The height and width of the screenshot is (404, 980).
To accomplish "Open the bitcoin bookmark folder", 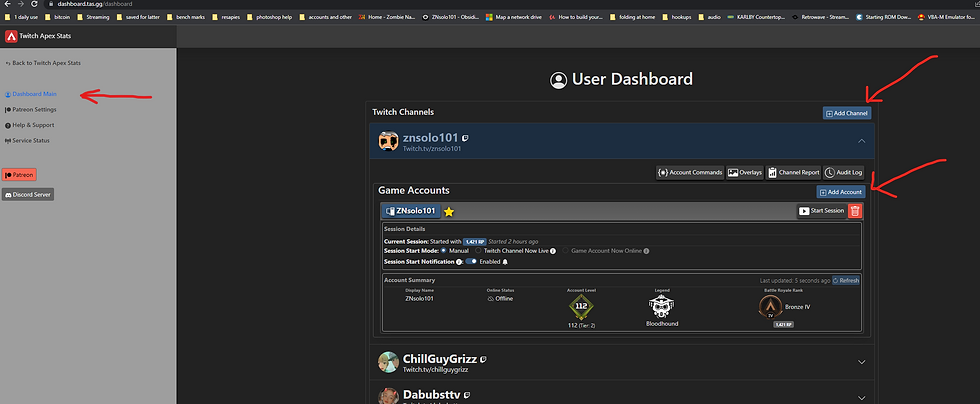I will coord(59,18).
